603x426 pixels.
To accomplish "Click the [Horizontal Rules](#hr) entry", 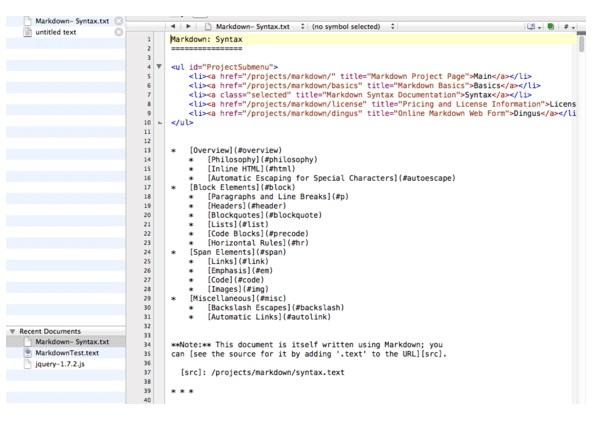I will 258,243.
